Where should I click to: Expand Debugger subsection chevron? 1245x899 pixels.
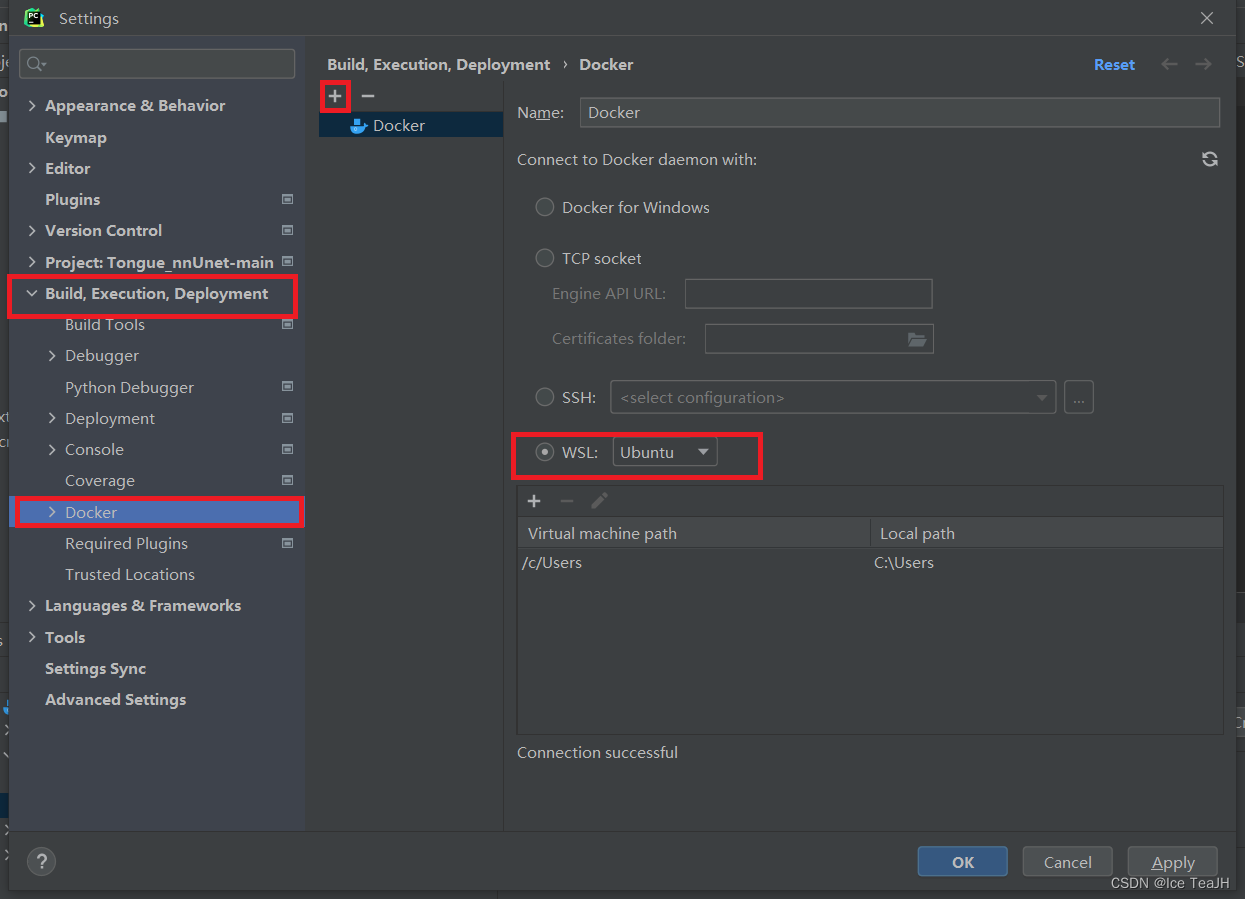(x=52, y=355)
